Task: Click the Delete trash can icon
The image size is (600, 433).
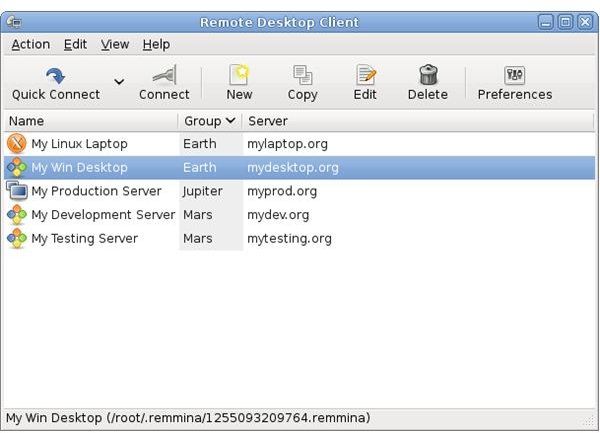Action: tap(428, 75)
